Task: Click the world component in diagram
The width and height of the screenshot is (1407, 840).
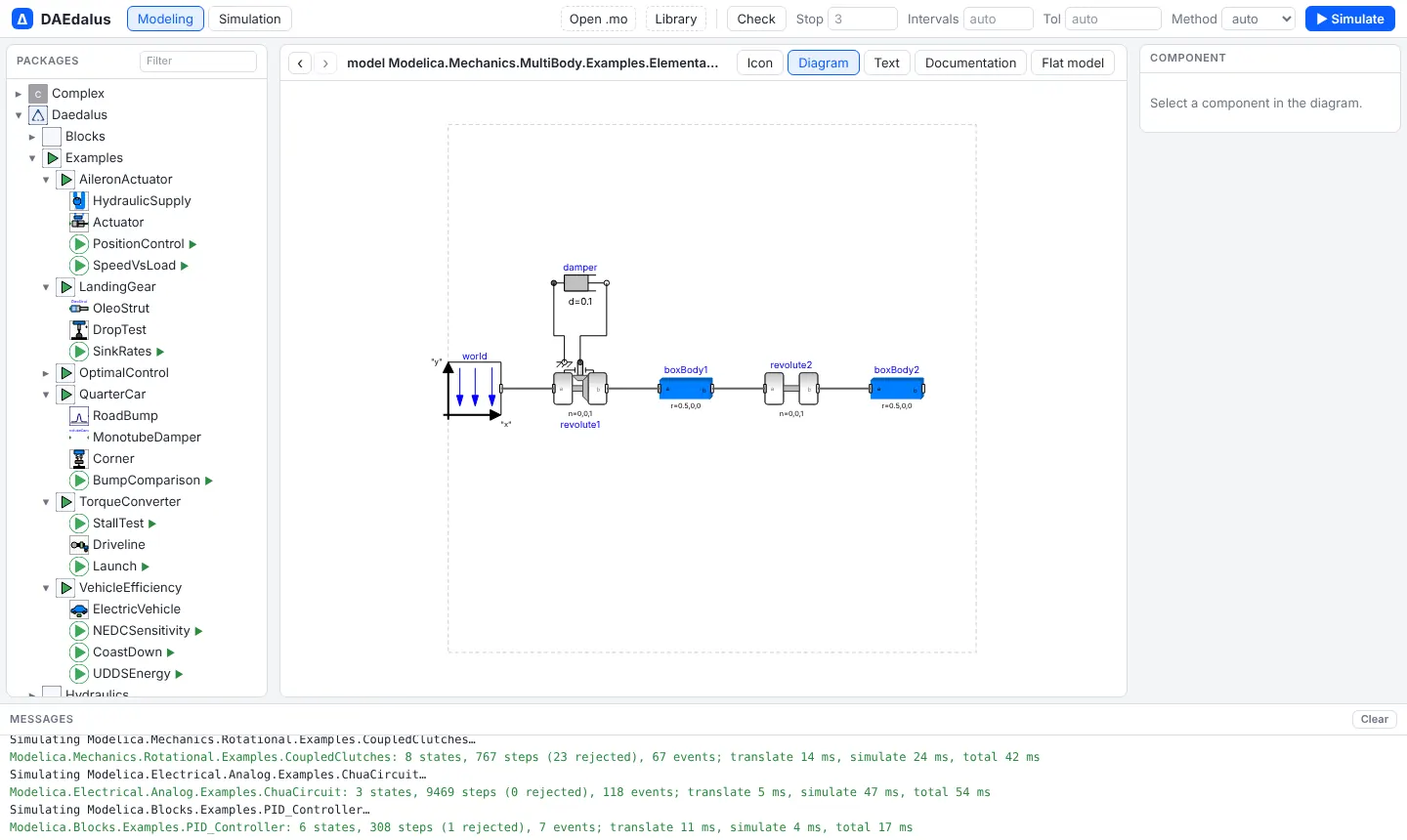Action: [x=475, y=389]
